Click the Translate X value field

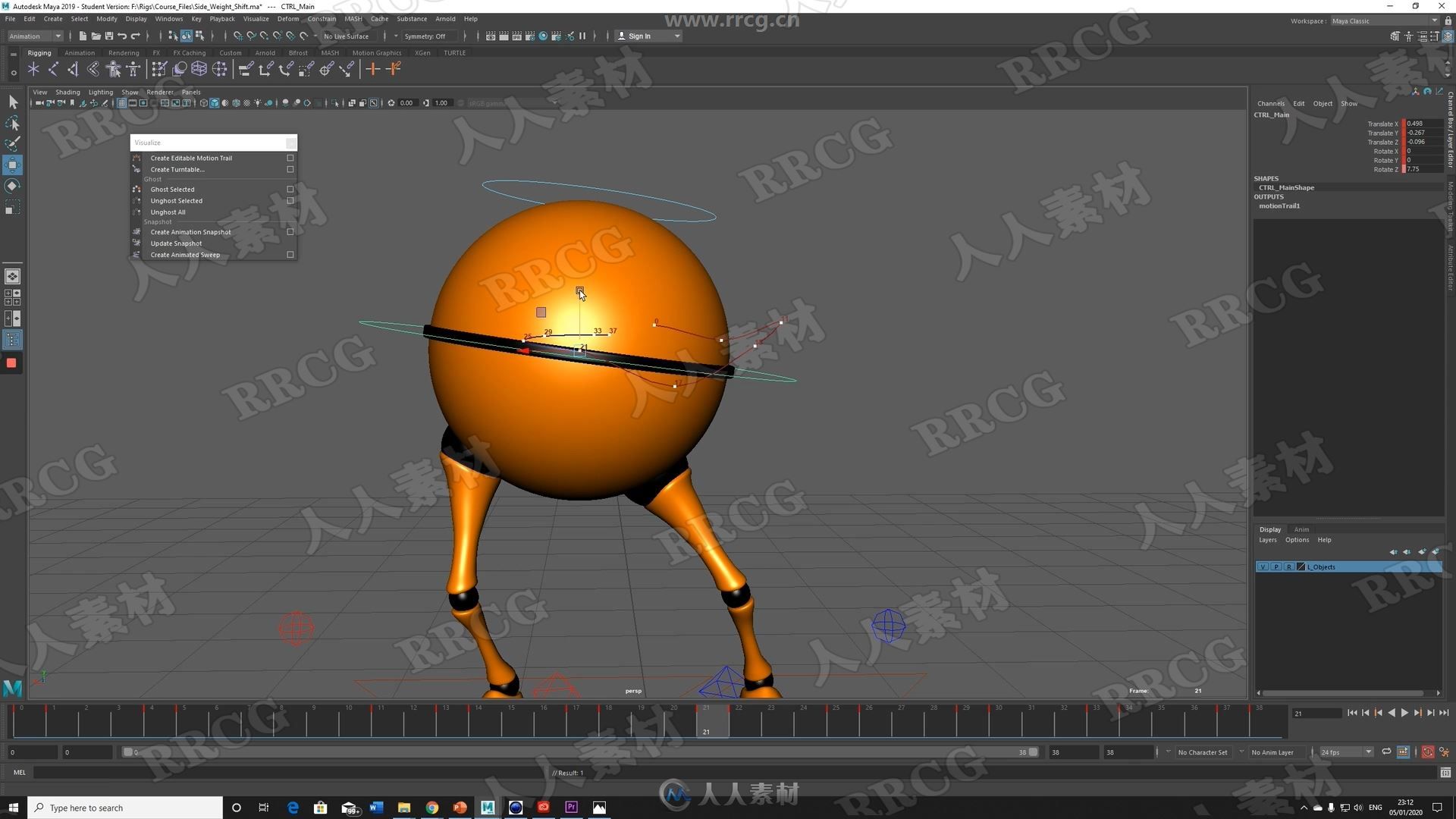(1423, 124)
